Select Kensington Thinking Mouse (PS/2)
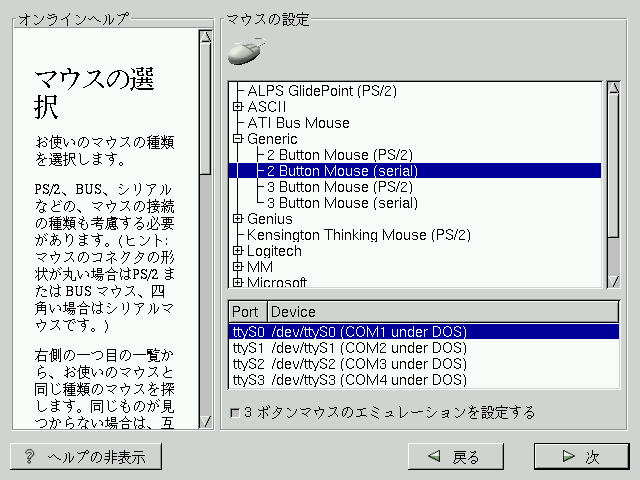The image size is (640, 480). point(358,235)
